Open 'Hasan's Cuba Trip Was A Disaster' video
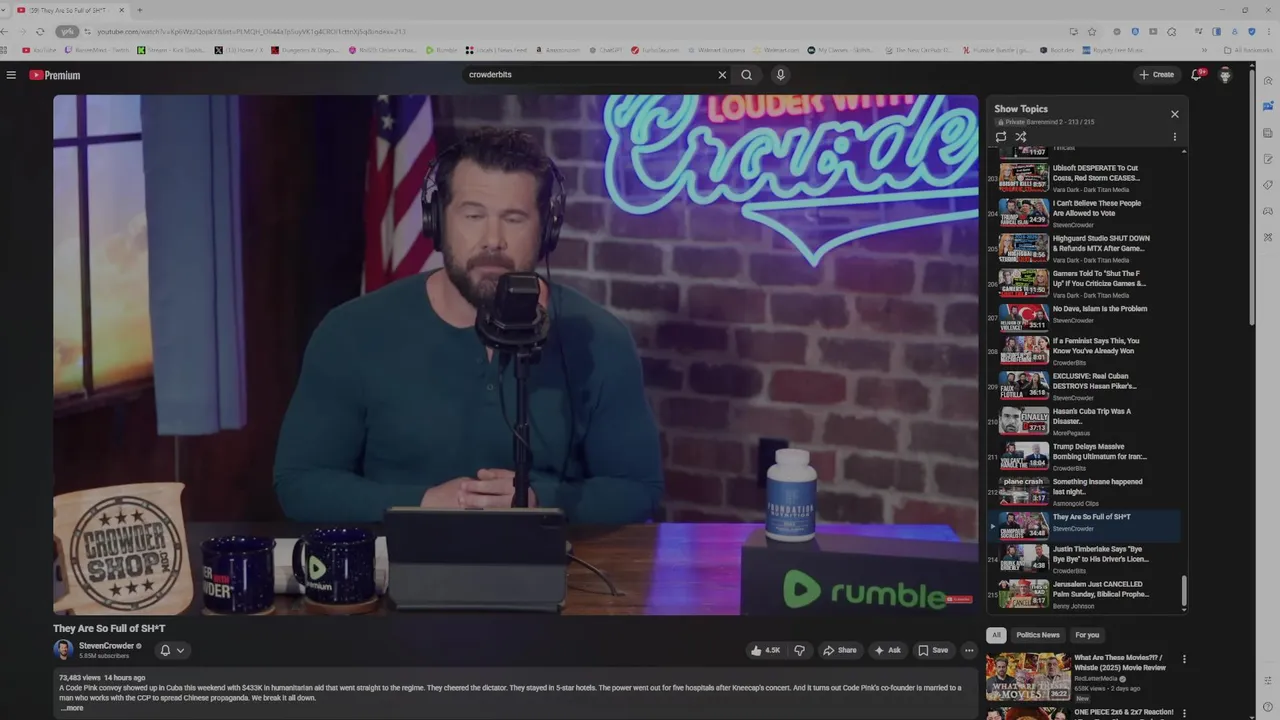The height and width of the screenshot is (720, 1280). [1084, 421]
